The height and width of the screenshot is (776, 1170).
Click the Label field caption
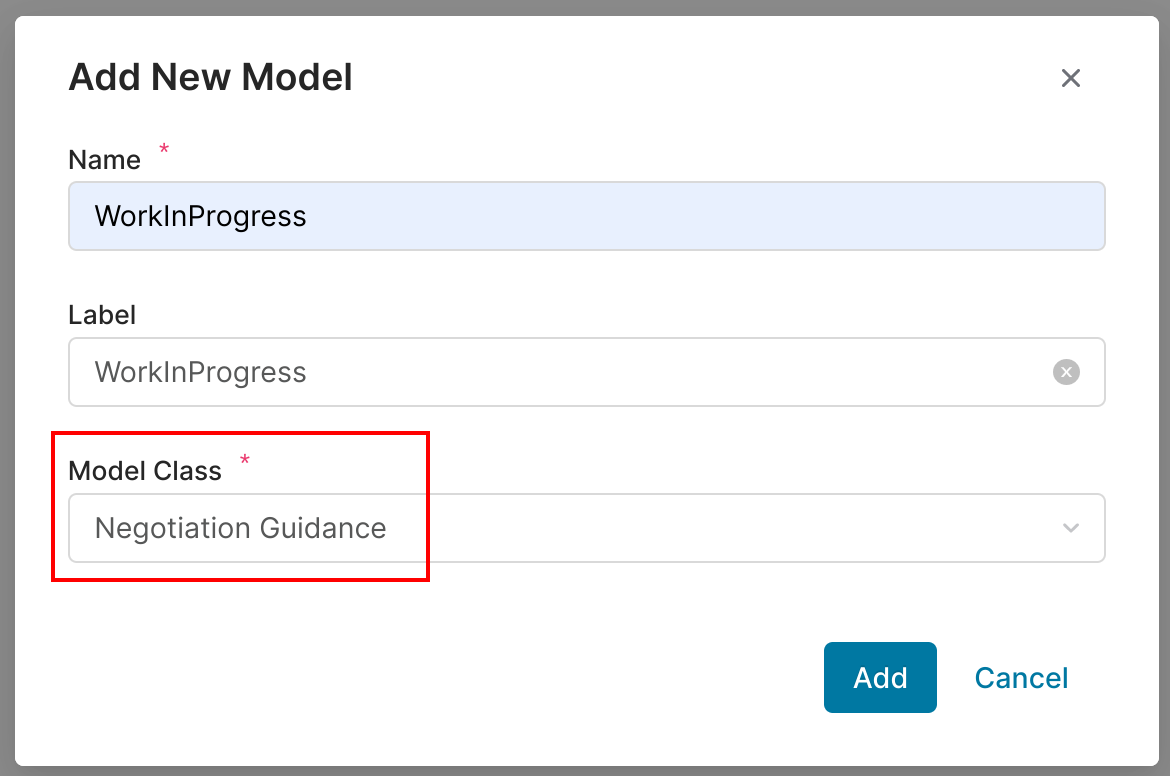tap(101, 315)
